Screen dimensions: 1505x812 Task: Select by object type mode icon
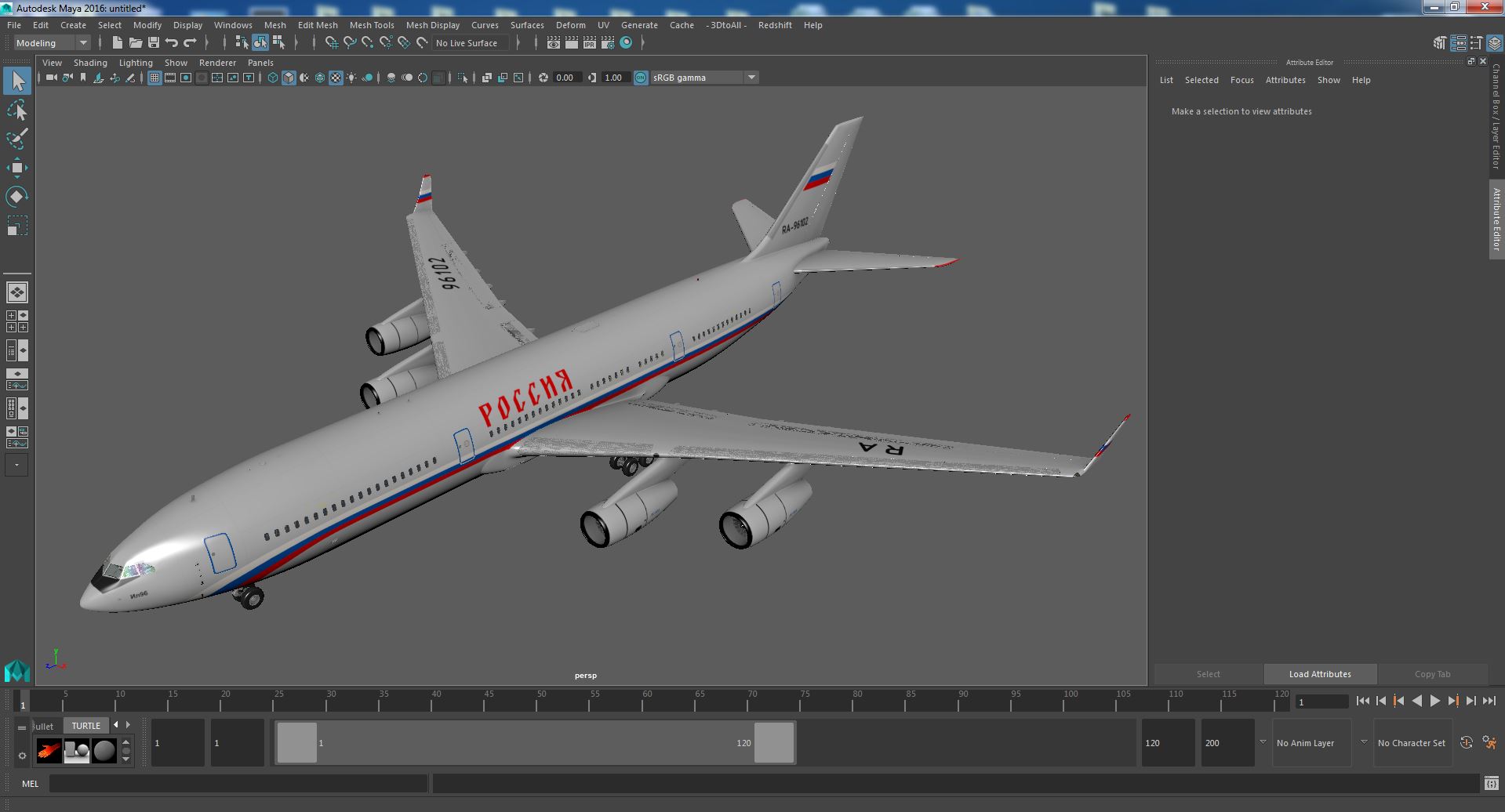pos(260,42)
